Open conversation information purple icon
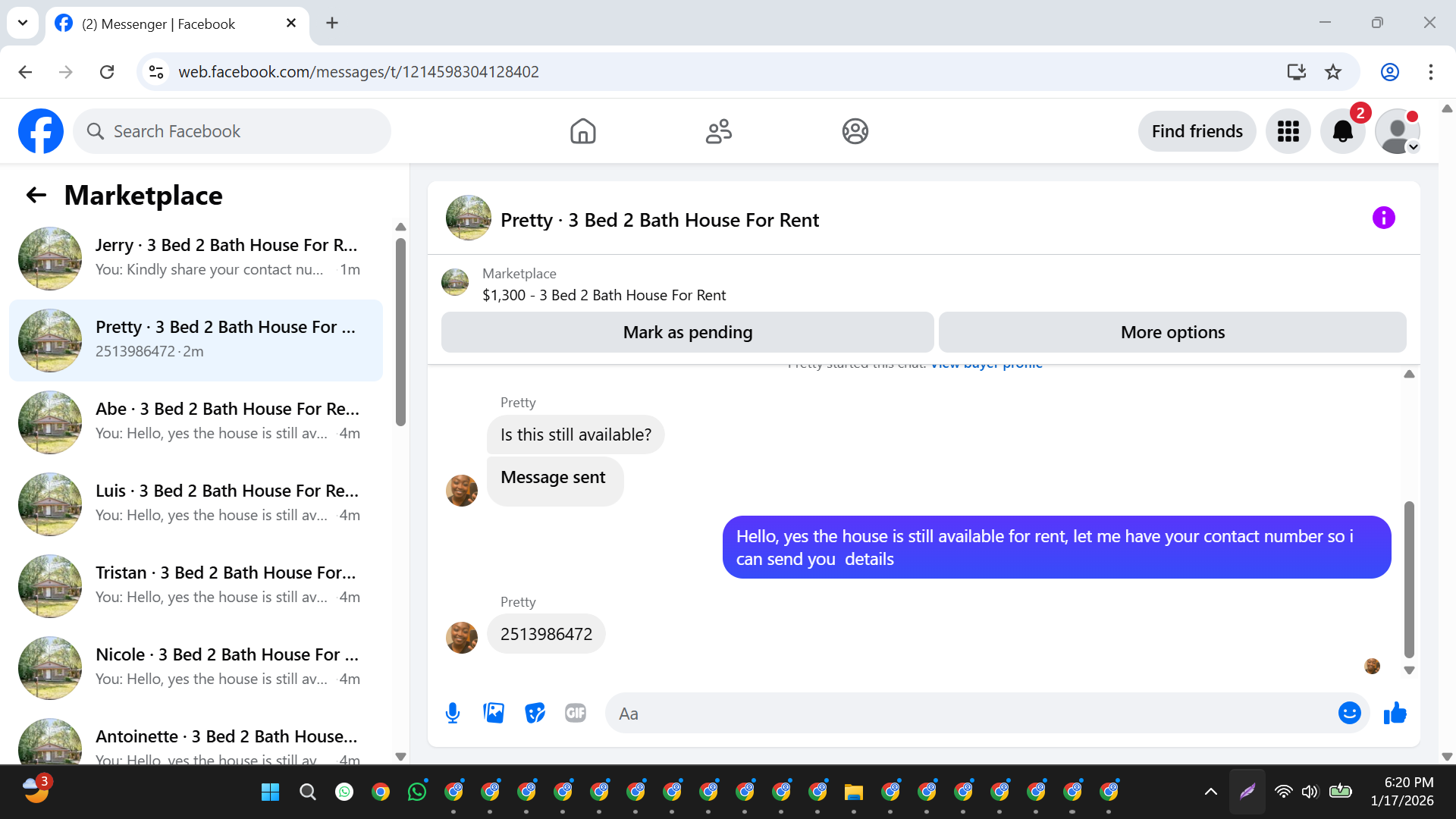Viewport: 1456px width, 819px height. tap(1383, 218)
